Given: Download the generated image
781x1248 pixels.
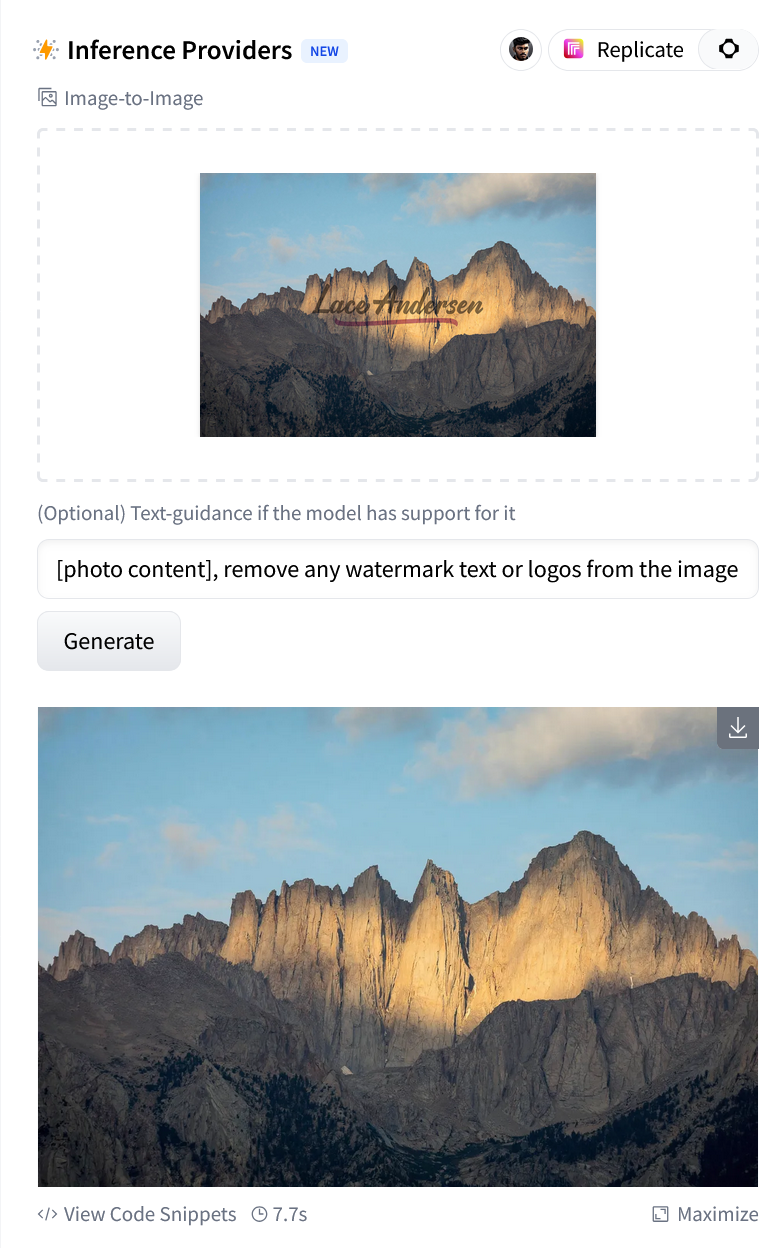Looking at the screenshot, I should coord(738,728).
